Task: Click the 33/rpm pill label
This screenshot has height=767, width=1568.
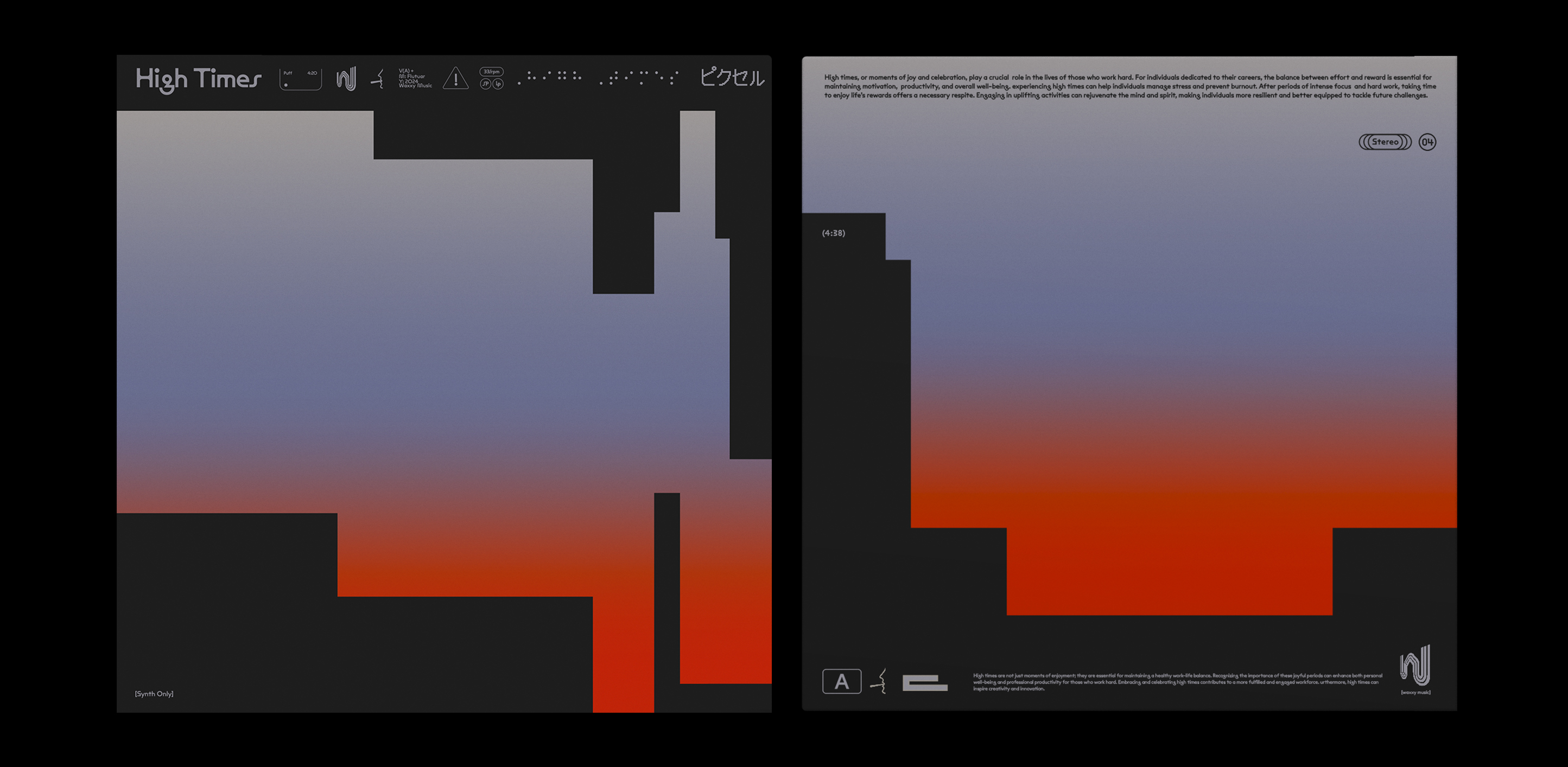Action: [491, 72]
